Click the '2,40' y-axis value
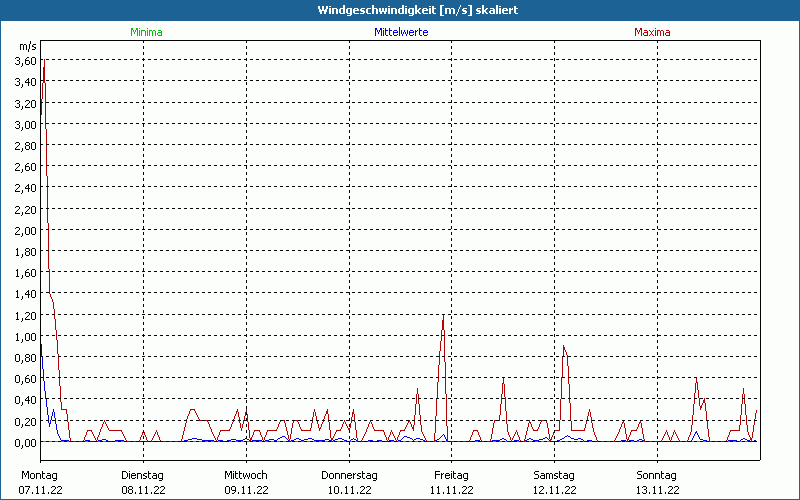The height and width of the screenshot is (500, 800). click(26, 188)
